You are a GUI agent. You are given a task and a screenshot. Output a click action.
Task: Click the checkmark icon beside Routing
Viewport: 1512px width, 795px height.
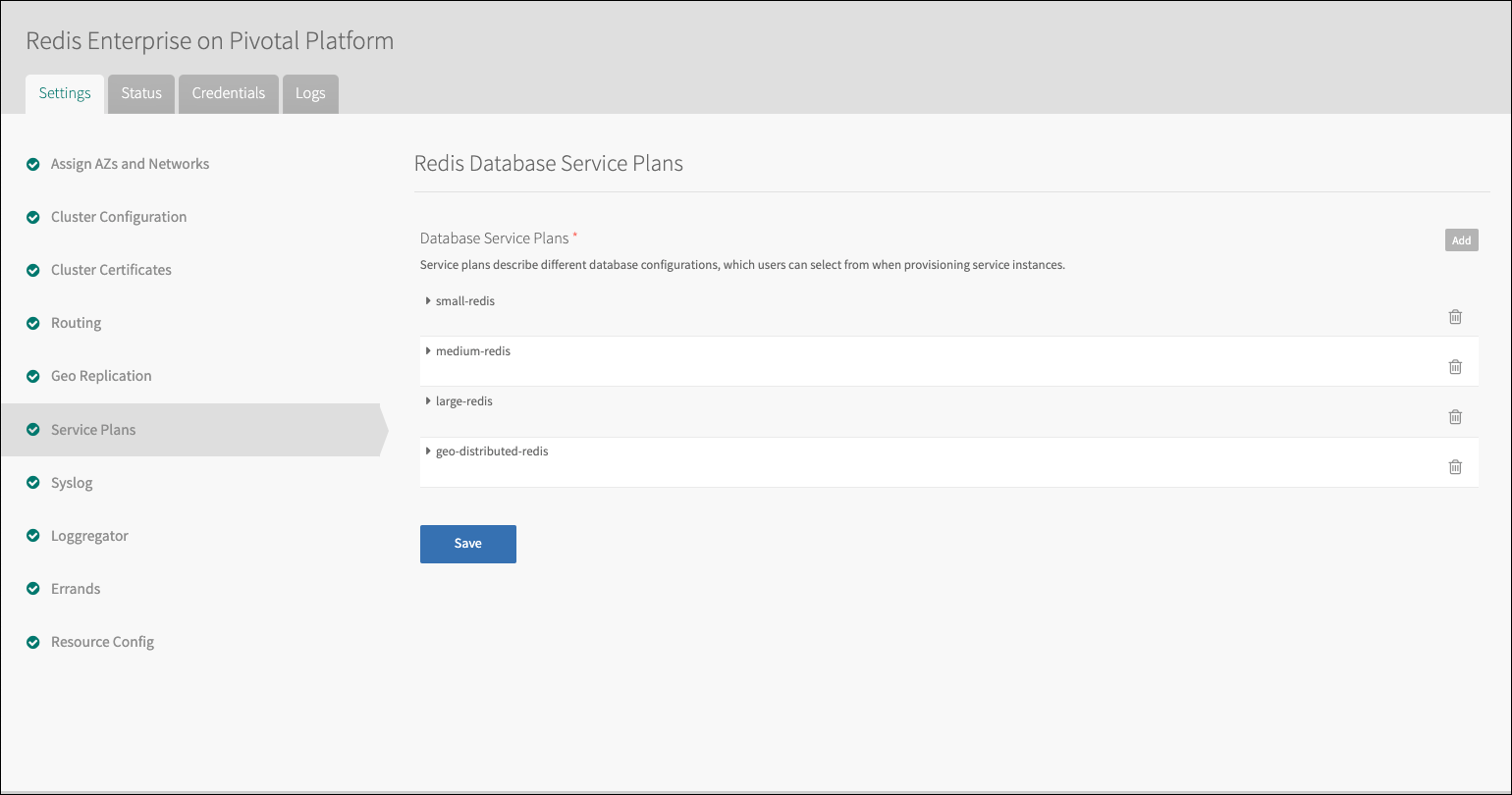tap(32, 323)
